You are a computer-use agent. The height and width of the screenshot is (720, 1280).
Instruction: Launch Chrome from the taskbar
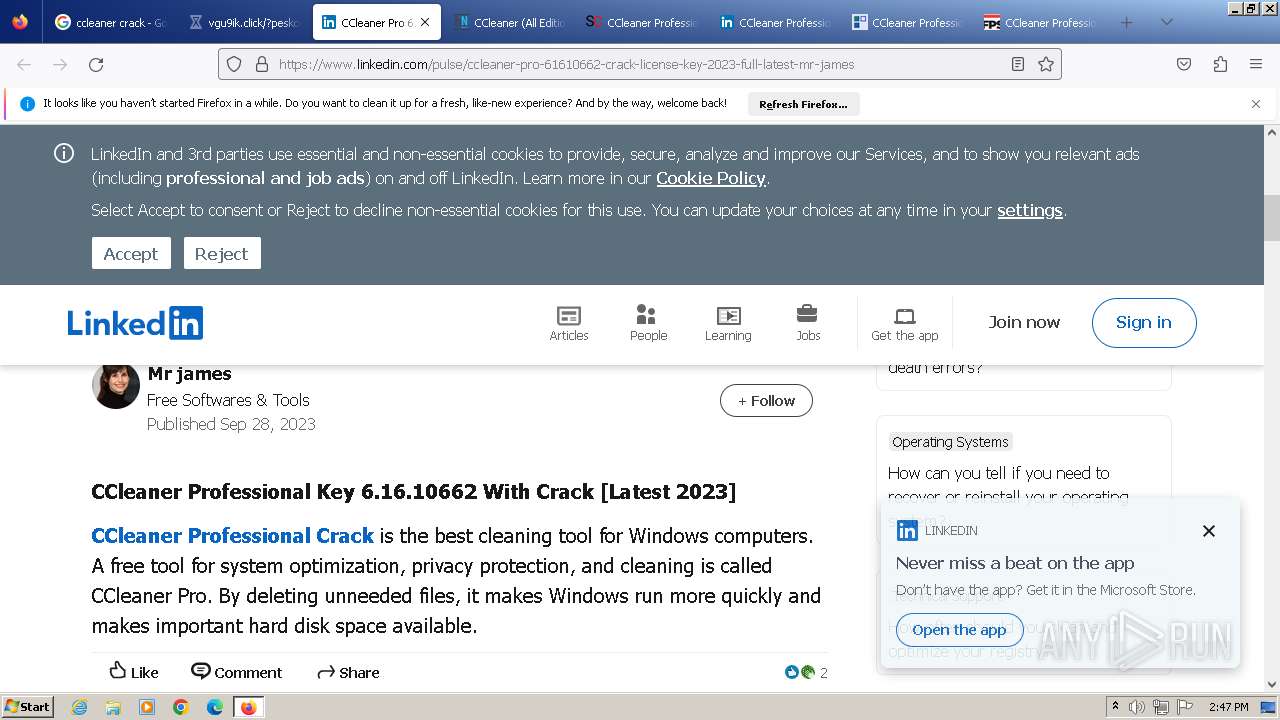(x=181, y=707)
